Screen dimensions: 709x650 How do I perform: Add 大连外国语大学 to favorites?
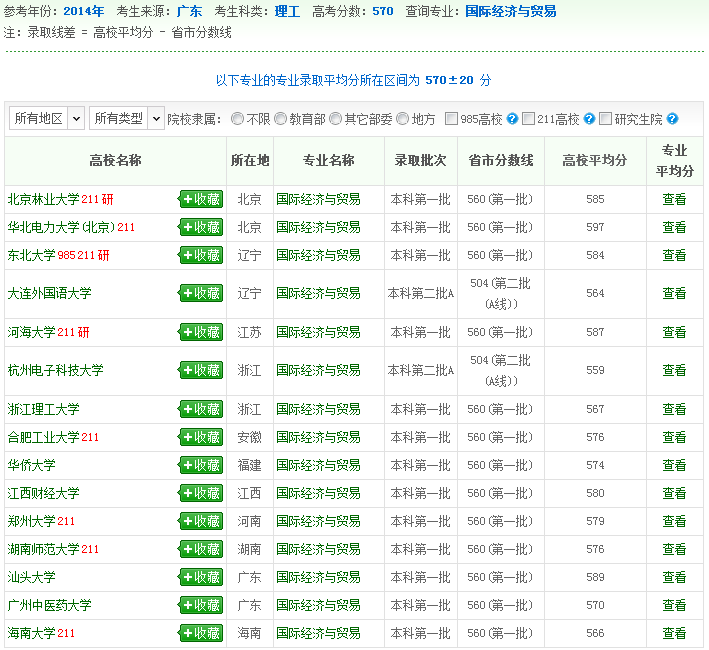[x=201, y=293]
